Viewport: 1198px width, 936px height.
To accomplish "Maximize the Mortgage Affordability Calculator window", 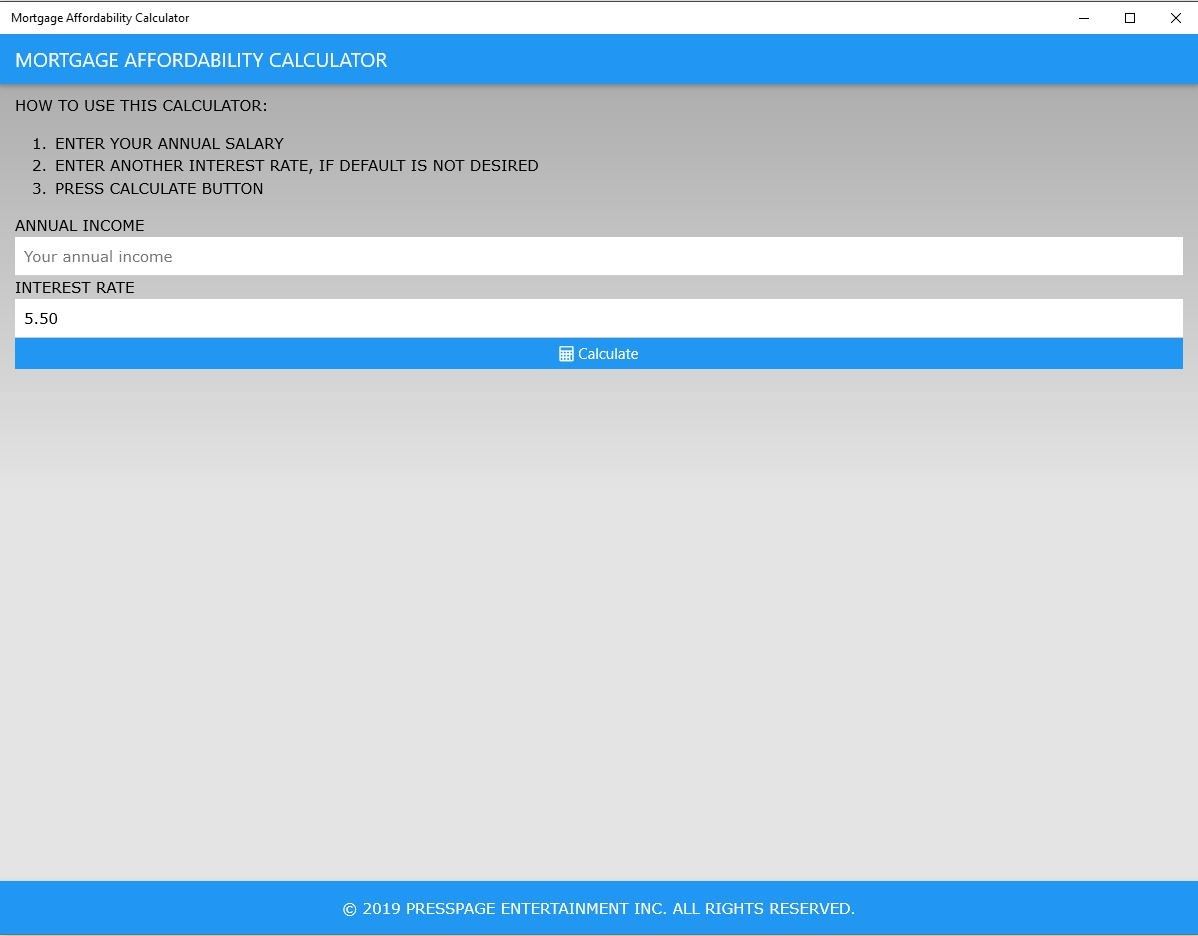I will (x=1129, y=18).
